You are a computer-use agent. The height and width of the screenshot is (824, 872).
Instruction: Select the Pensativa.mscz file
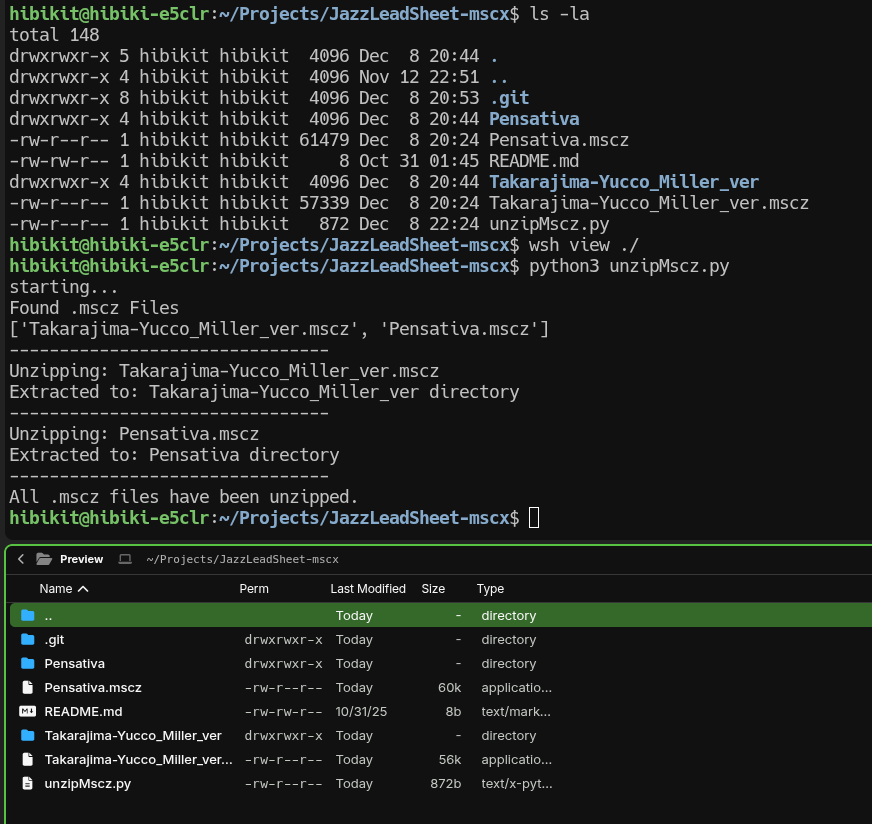click(93, 687)
